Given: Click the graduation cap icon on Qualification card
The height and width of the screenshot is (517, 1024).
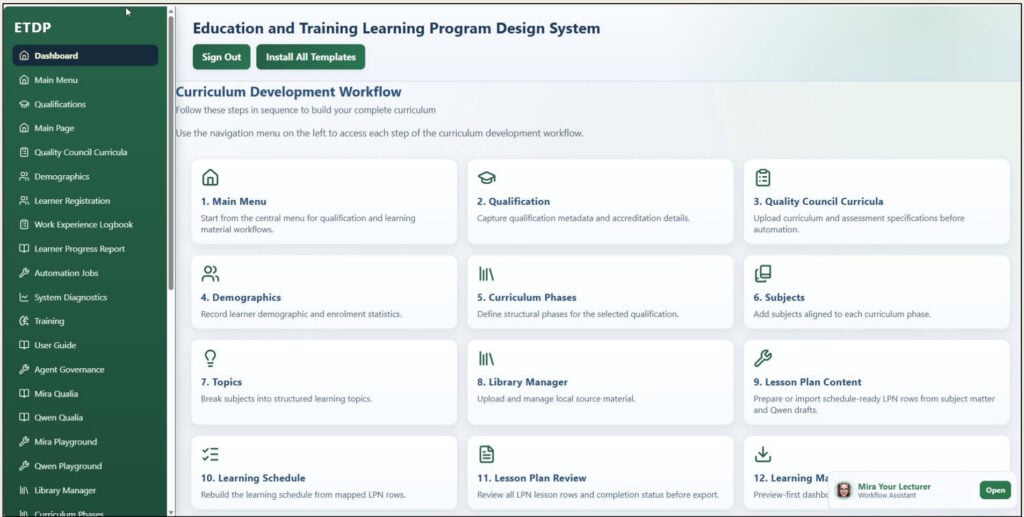Looking at the screenshot, I should 487,178.
